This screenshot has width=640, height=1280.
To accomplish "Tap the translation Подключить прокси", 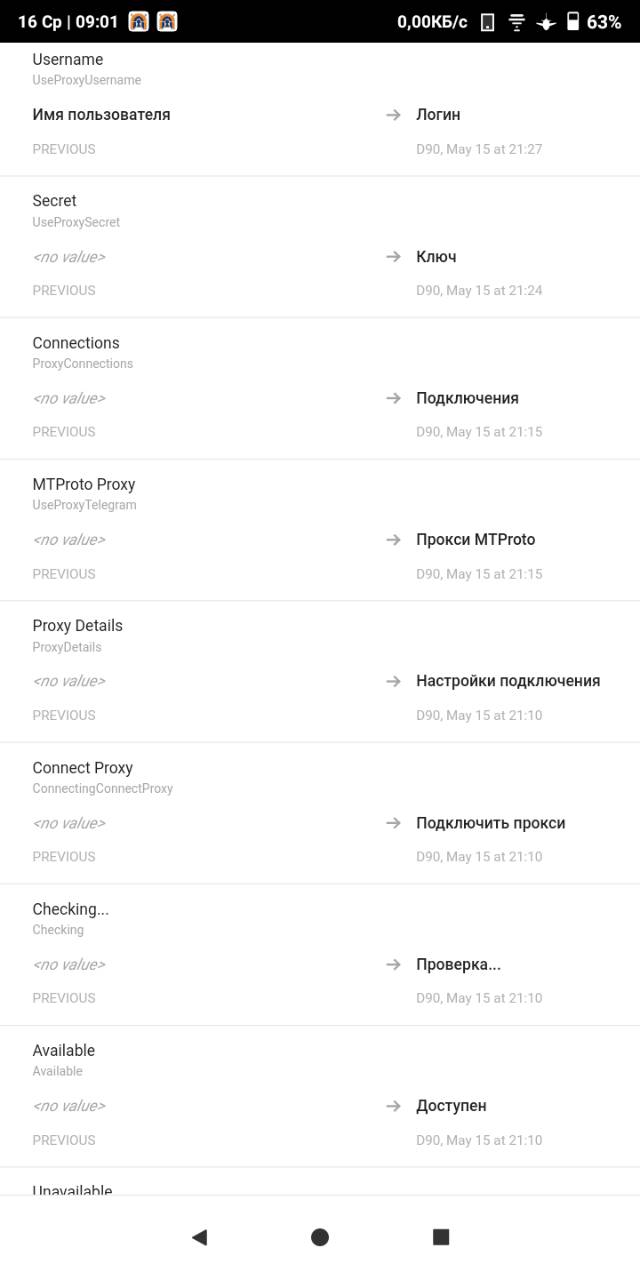I will (x=491, y=823).
